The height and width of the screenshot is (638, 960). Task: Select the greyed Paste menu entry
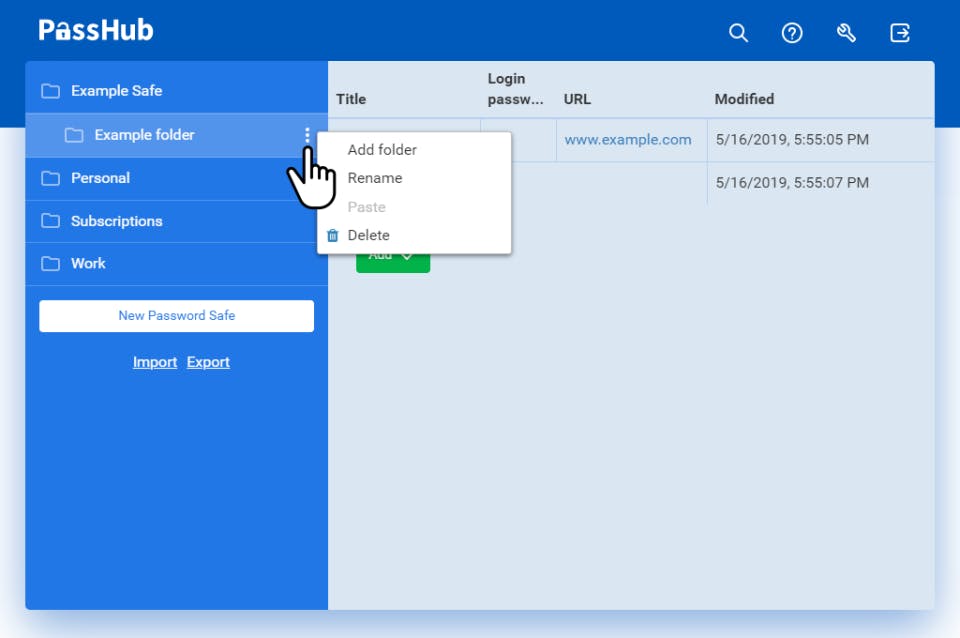[x=366, y=207]
